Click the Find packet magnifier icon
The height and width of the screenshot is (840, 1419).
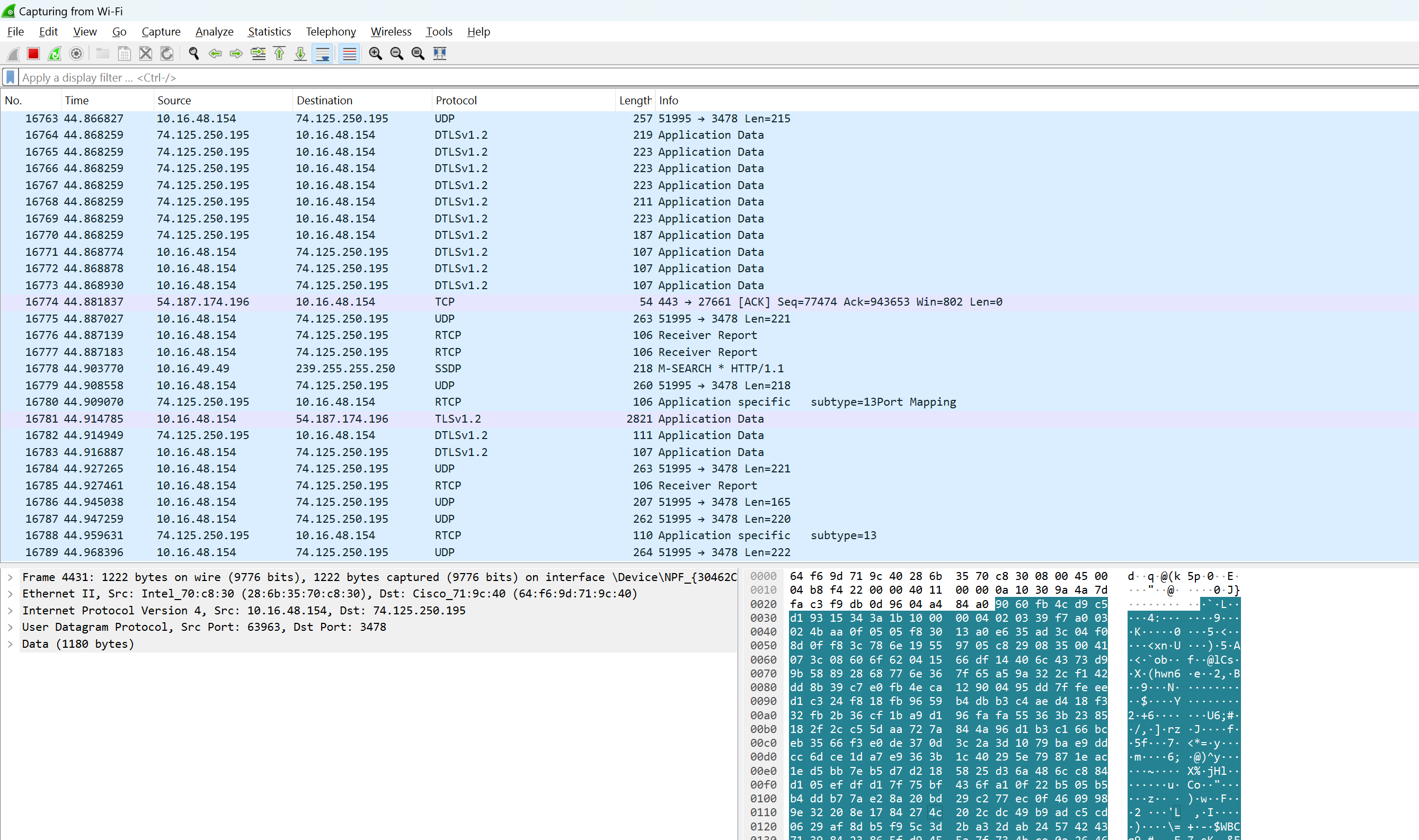(193, 54)
